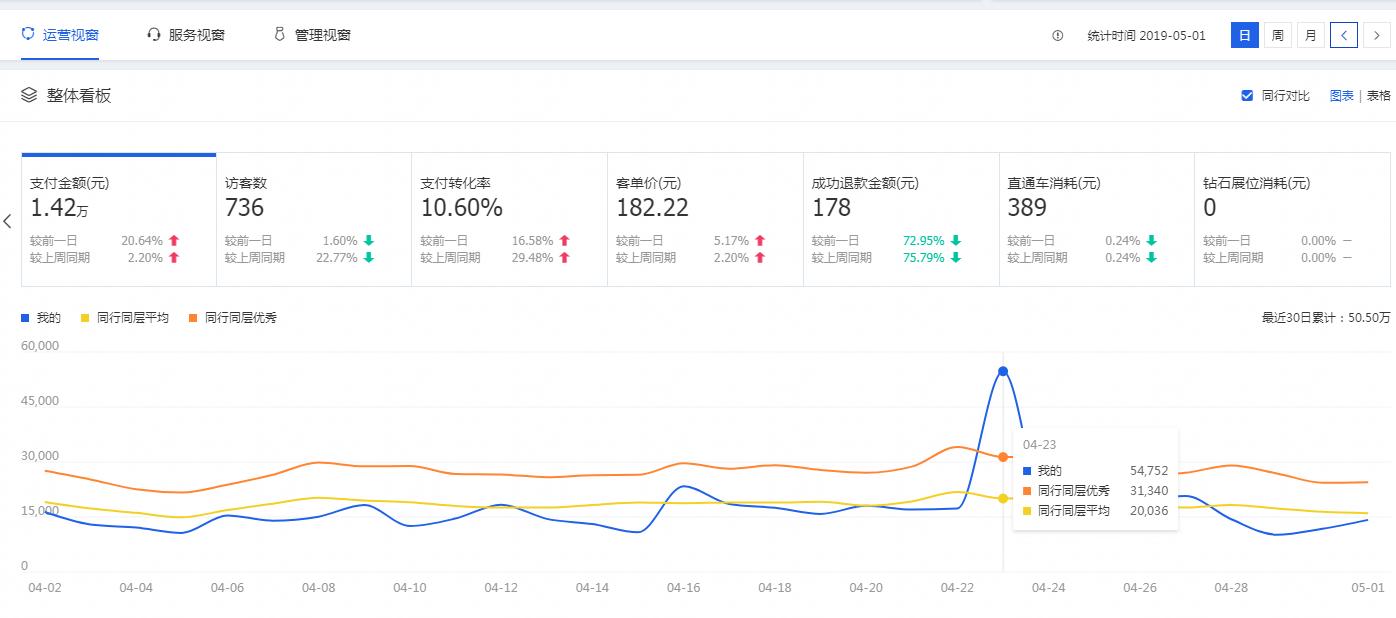This screenshot has width=1396, height=618.
Task: Click the 04-23 peak data point
Action: (1003, 372)
